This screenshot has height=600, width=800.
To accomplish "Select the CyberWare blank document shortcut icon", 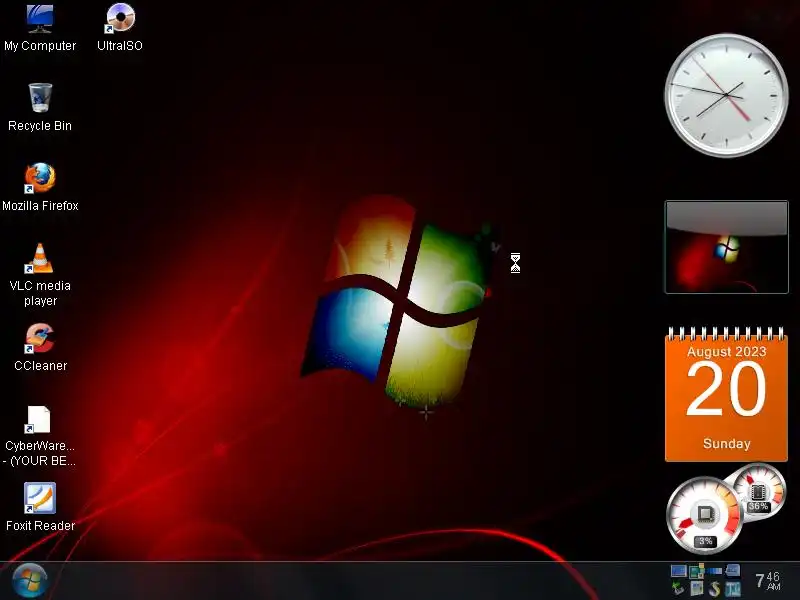I will click(x=38, y=419).
